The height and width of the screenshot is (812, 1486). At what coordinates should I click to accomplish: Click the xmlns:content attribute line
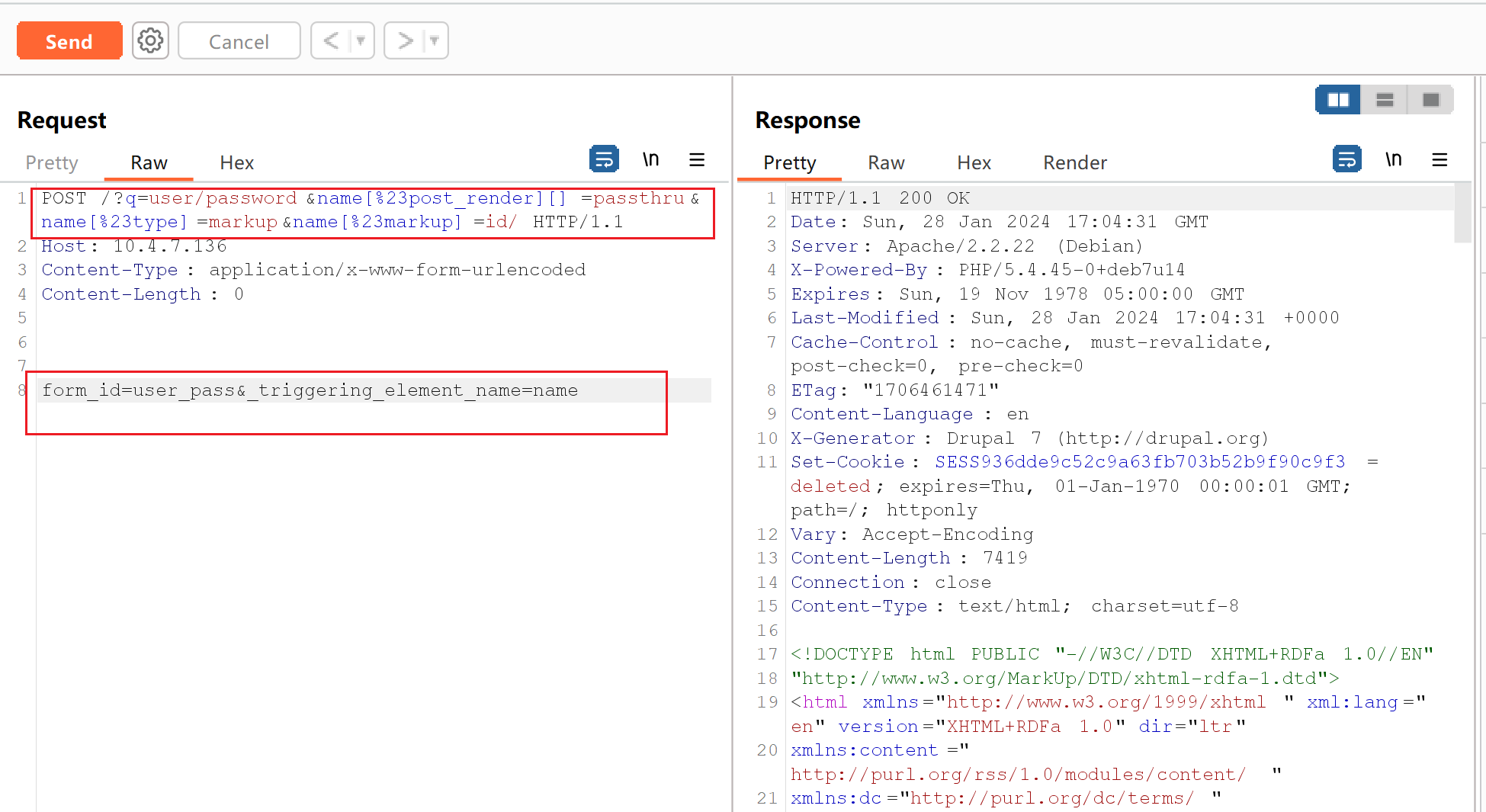pos(1035,762)
